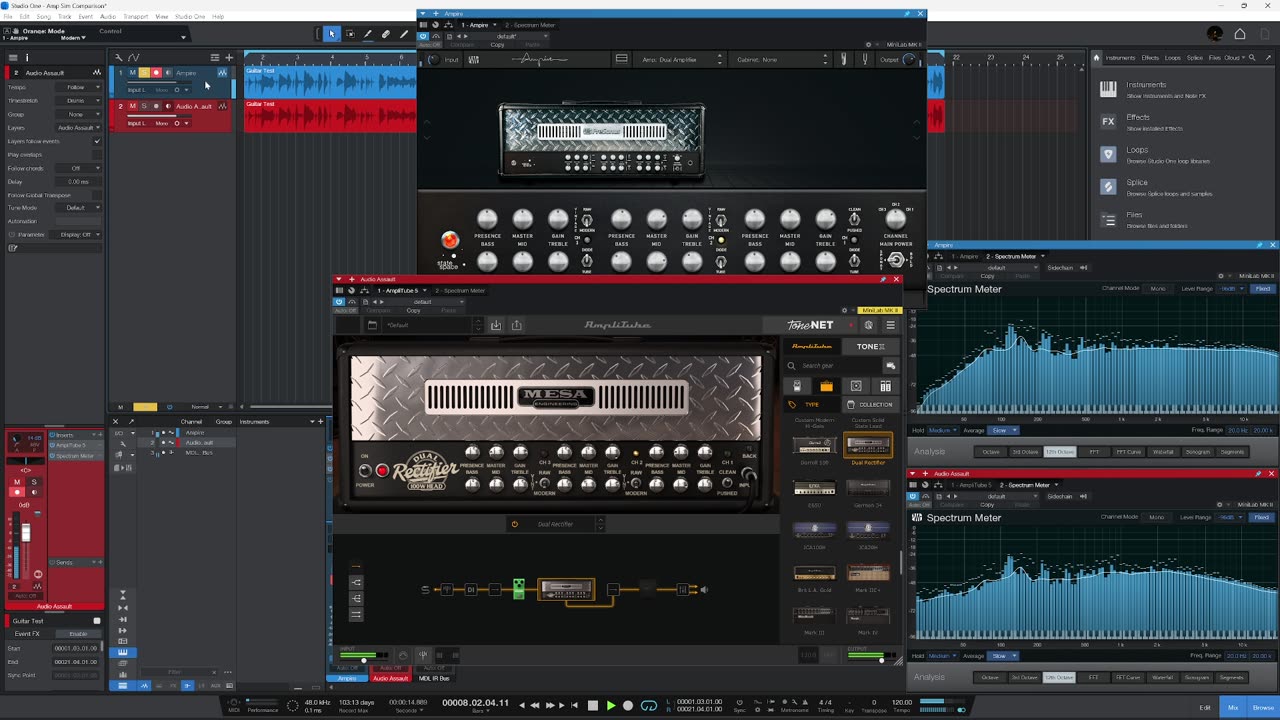Image resolution: width=1280 pixels, height=720 pixels.
Task: Select FFT analysis in upper Spectrum Meter
Action: 1095,452
